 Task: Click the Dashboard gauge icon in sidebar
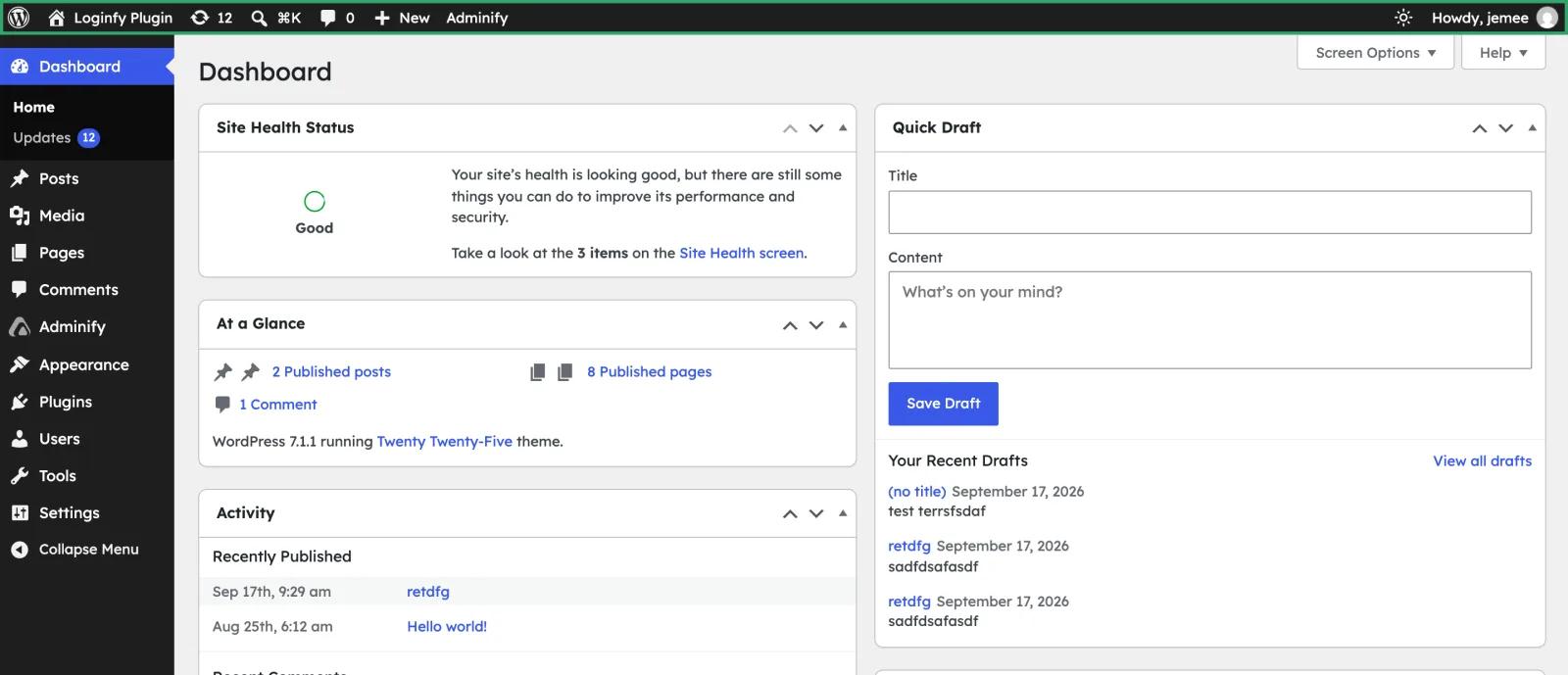(x=20, y=67)
